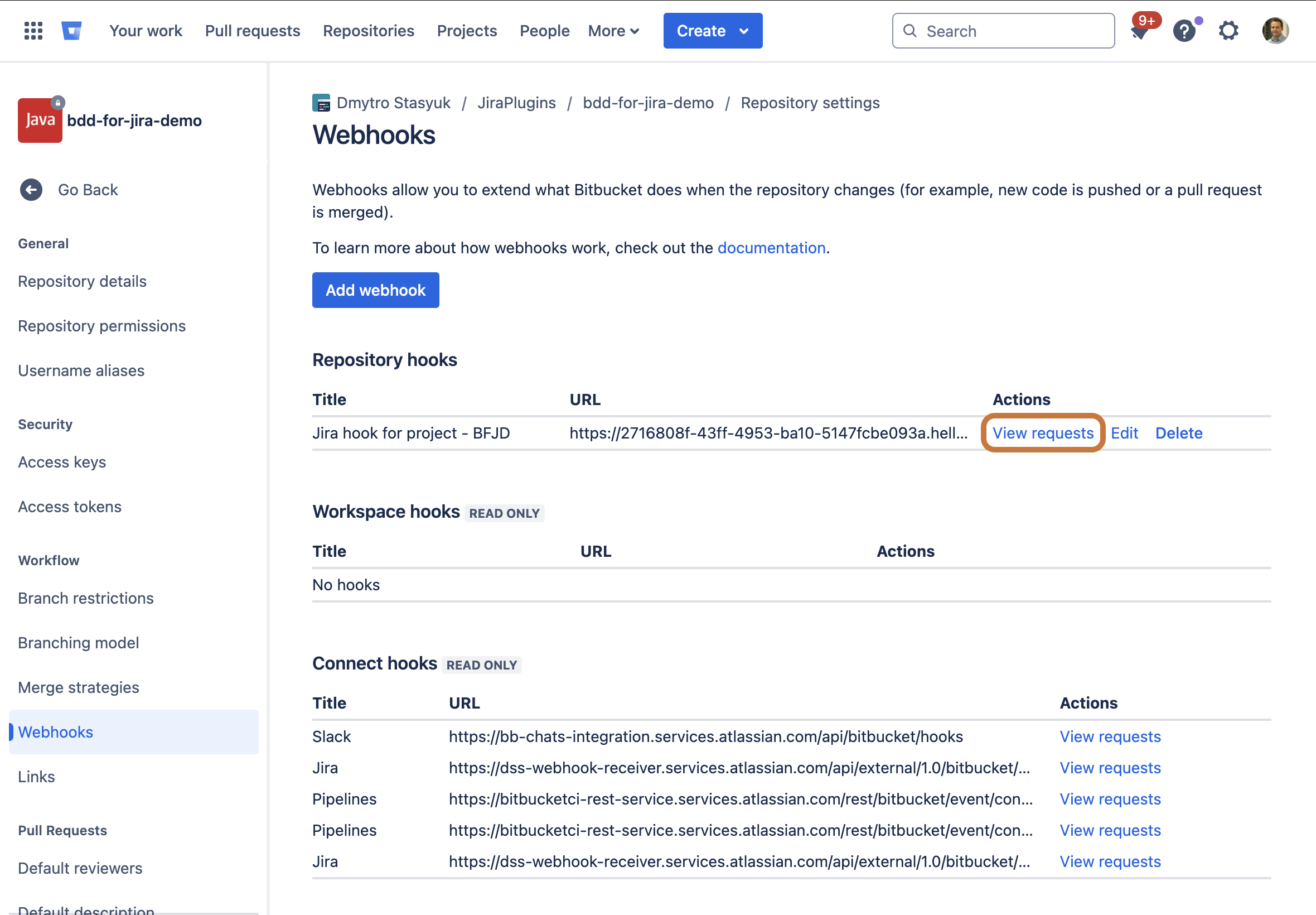
Task: Click the Jira hook URL 2716808f text
Action: coord(768,433)
